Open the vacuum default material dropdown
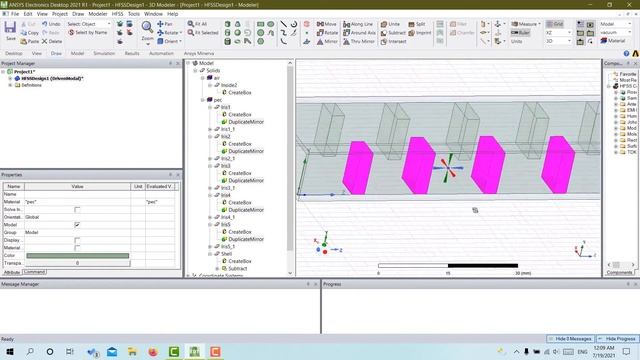640x360 pixels. coord(616,32)
